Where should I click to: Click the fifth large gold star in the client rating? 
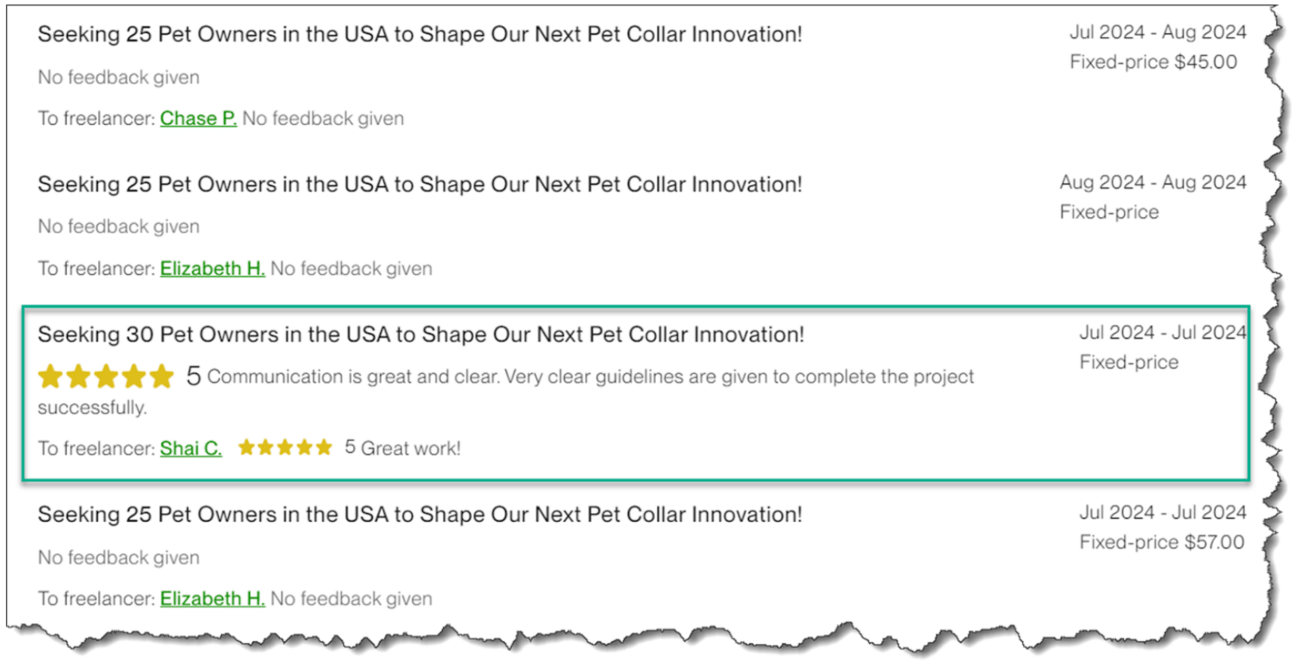click(x=162, y=377)
